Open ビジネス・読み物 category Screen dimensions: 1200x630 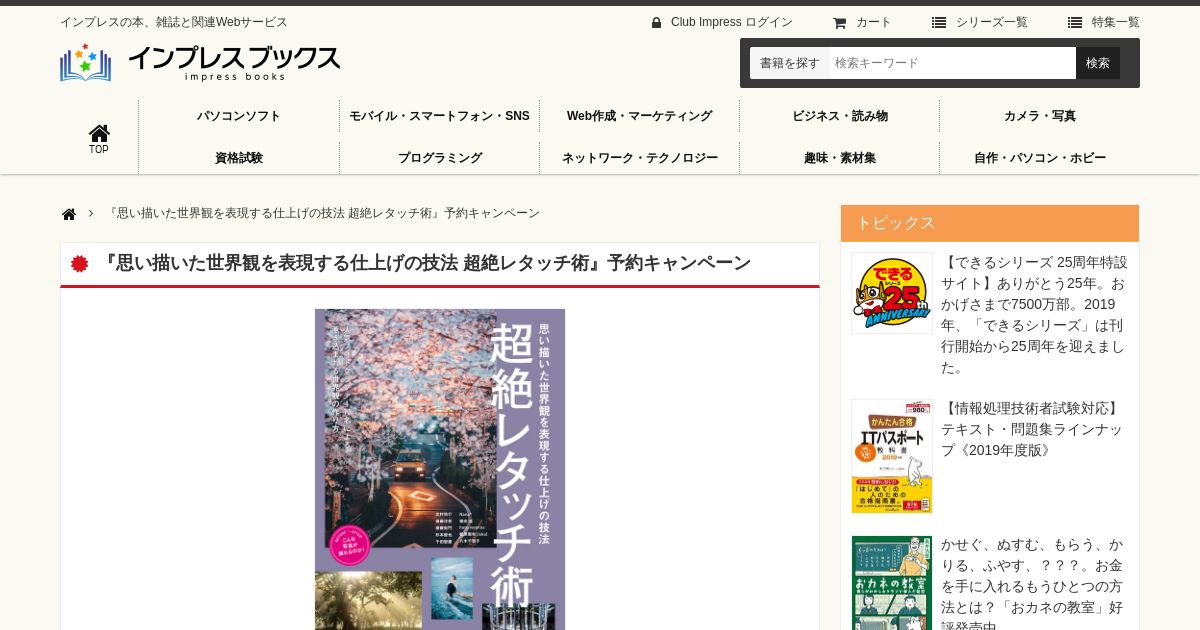point(840,116)
